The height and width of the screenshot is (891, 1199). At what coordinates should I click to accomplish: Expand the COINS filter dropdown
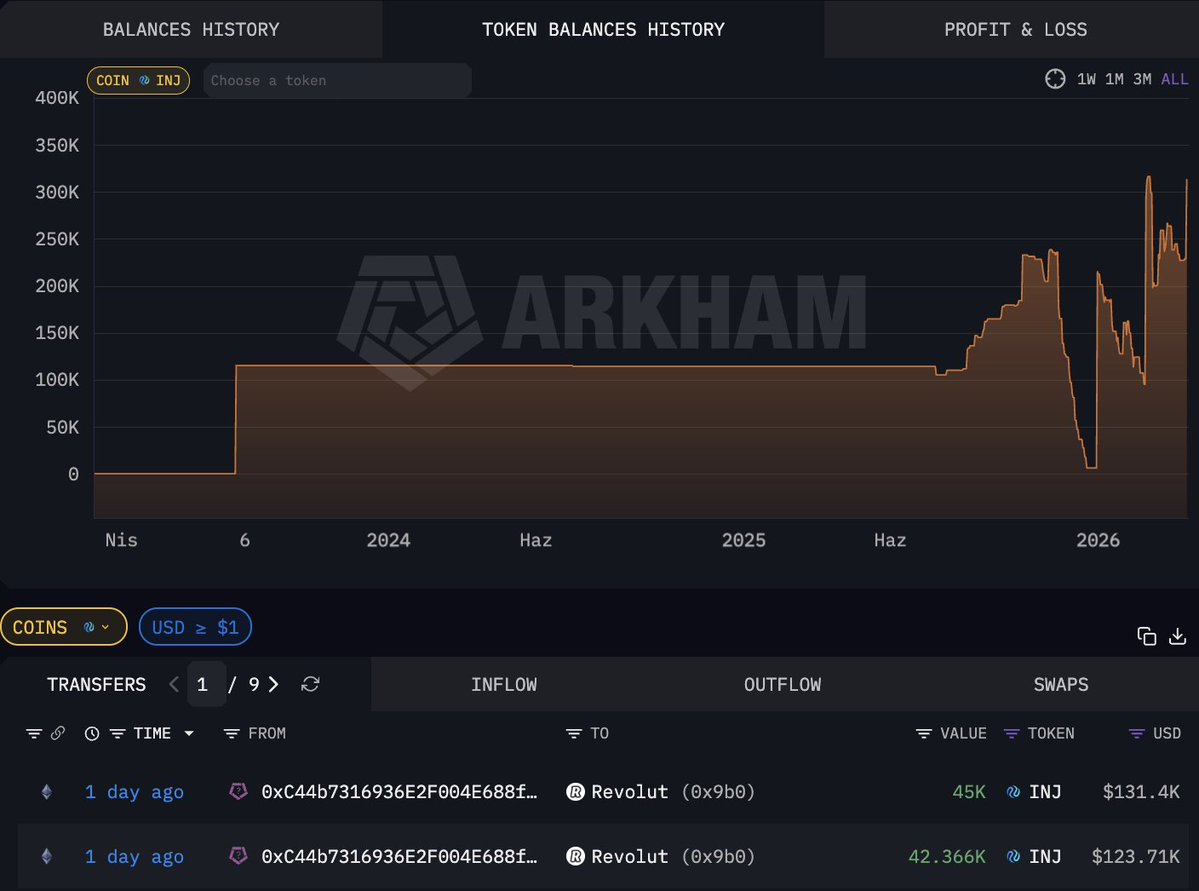63,627
